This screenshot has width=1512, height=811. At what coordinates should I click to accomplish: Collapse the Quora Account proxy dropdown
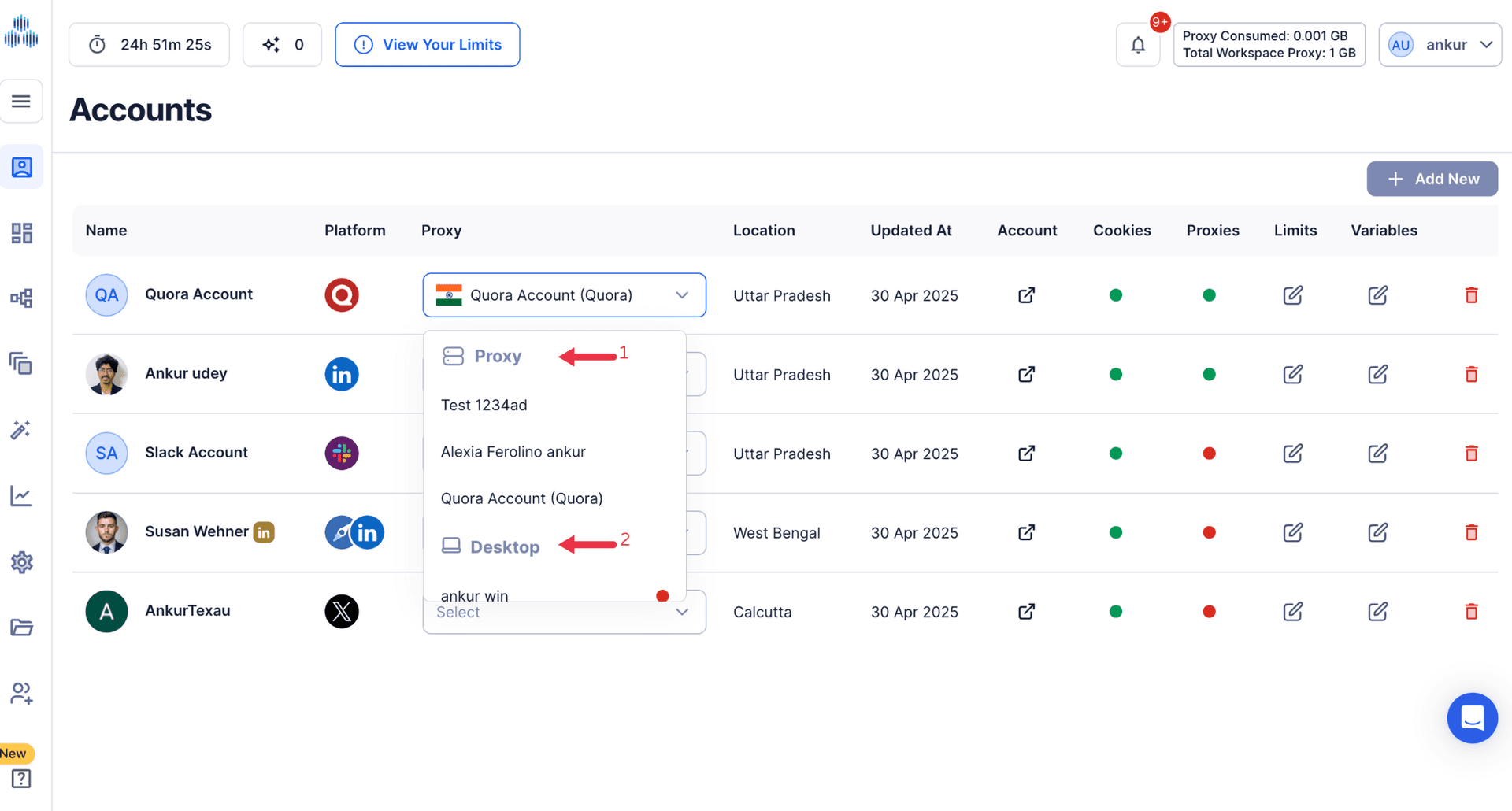coord(681,295)
